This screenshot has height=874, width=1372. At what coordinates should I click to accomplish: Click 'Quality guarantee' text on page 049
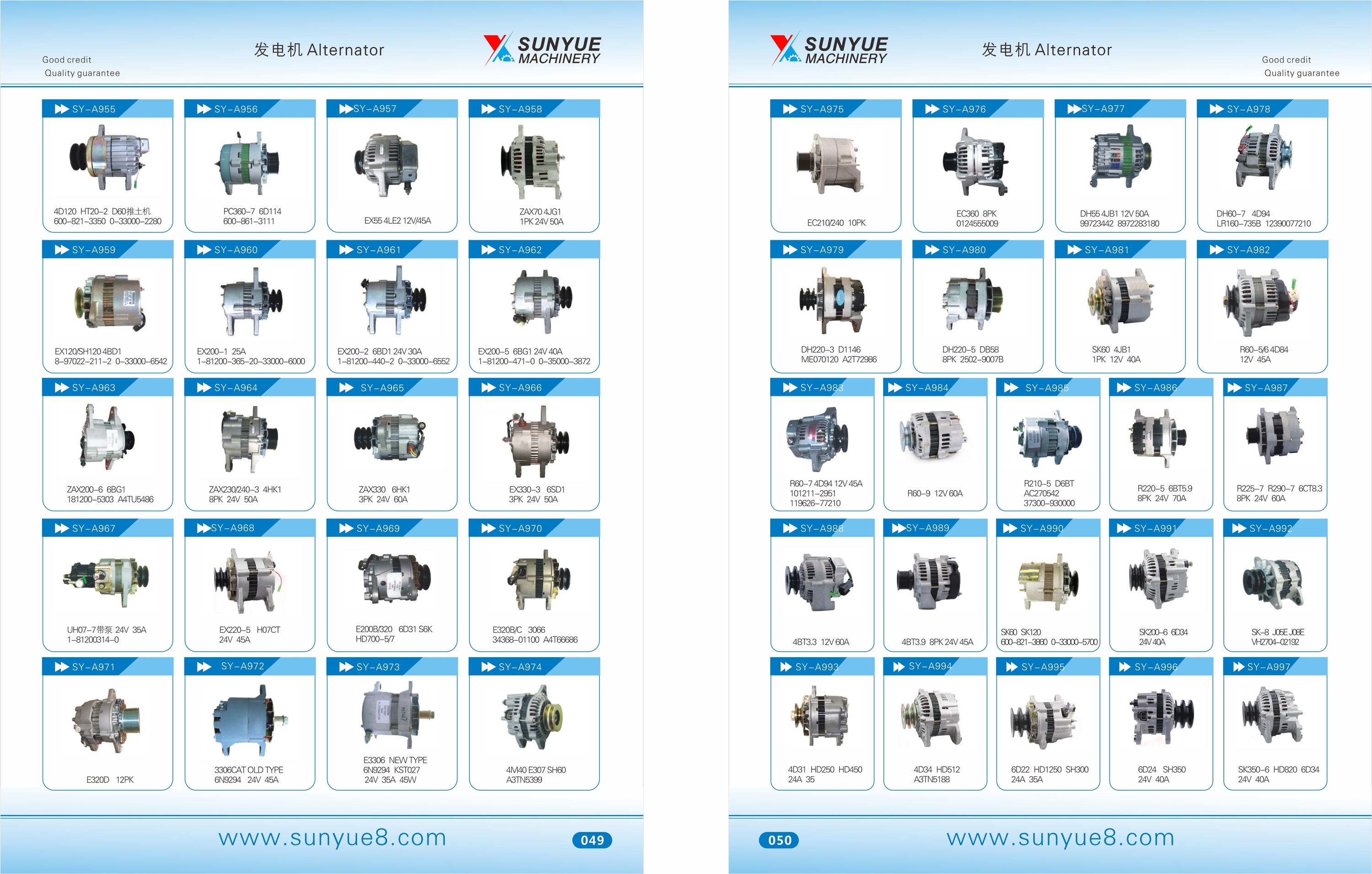83,73
